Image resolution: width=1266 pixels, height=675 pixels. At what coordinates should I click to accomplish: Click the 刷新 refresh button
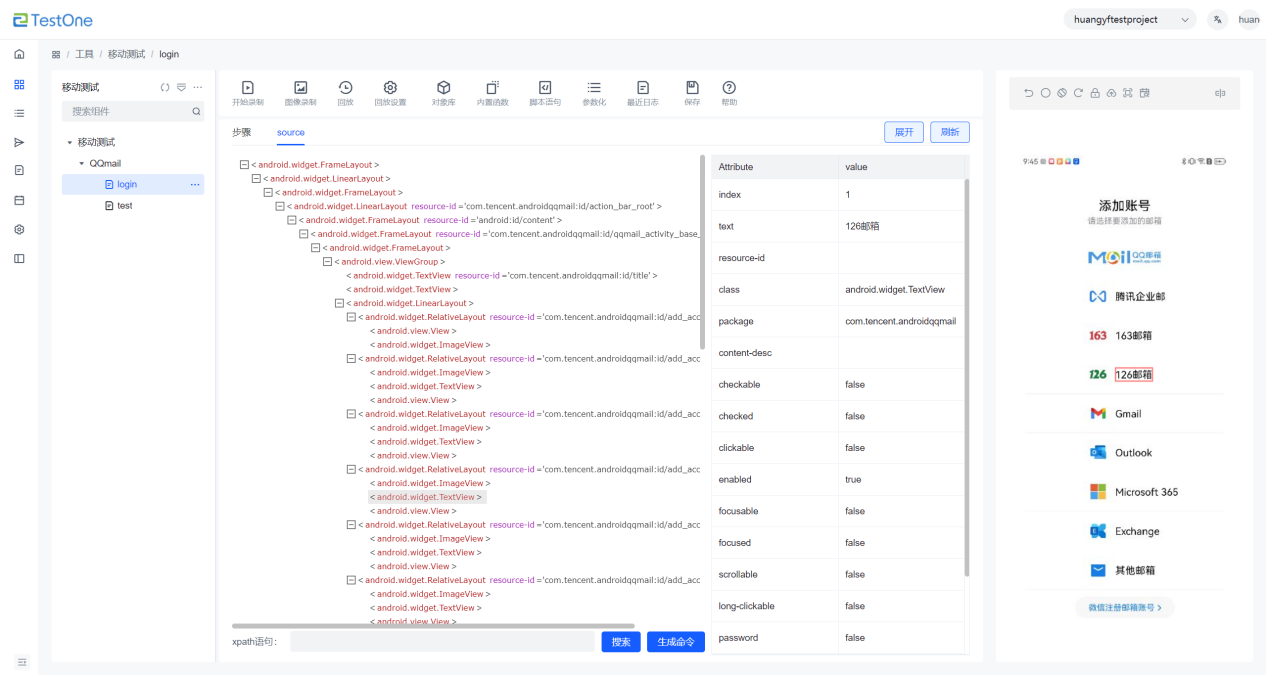click(950, 132)
